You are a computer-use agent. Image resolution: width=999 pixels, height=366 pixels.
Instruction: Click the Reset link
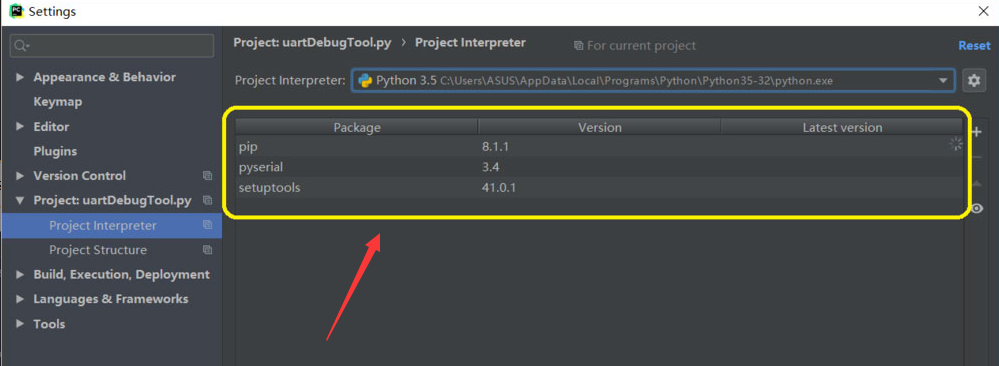point(974,45)
